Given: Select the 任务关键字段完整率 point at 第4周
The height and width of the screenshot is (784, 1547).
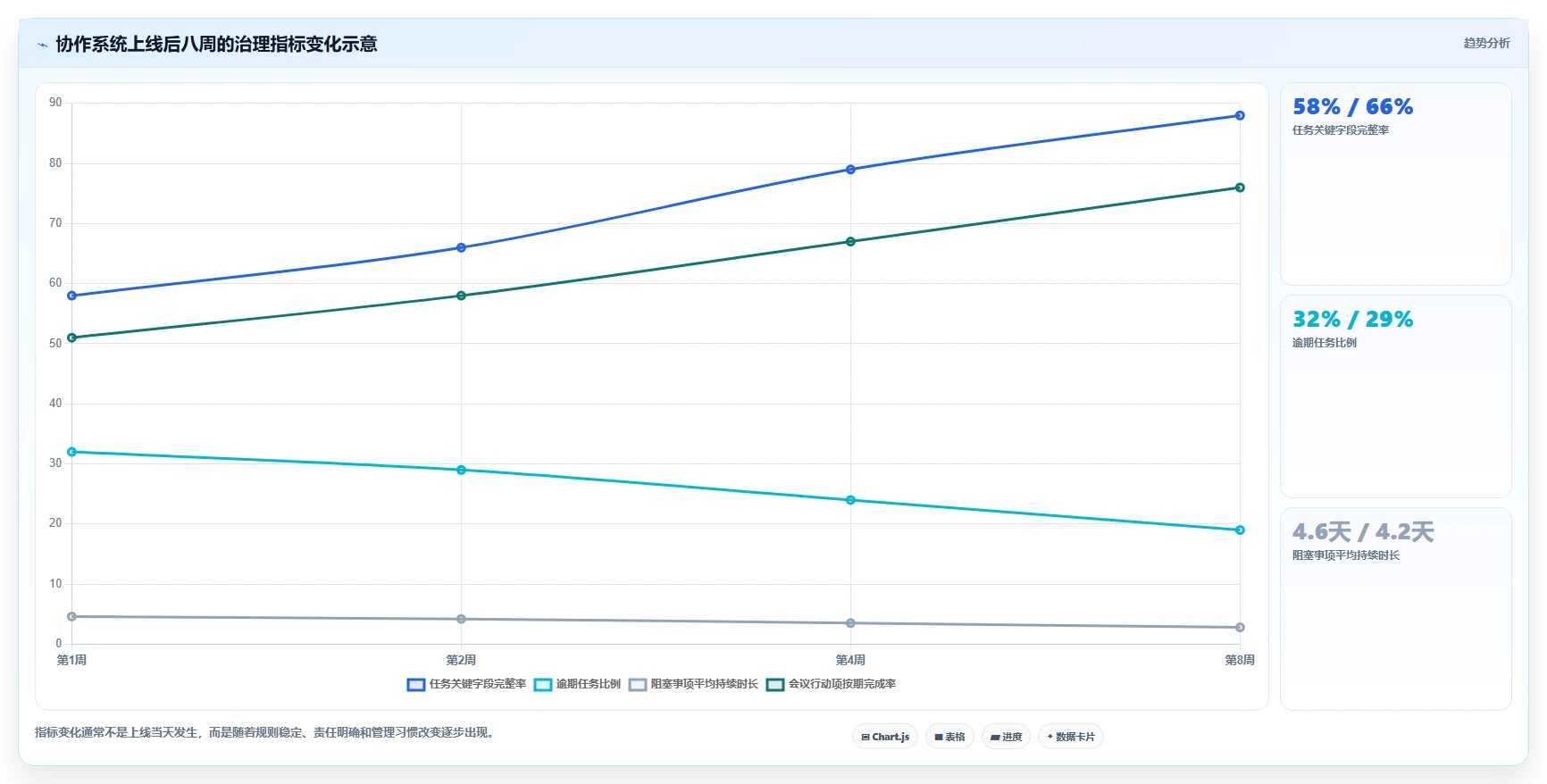Looking at the screenshot, I should 850,170.
